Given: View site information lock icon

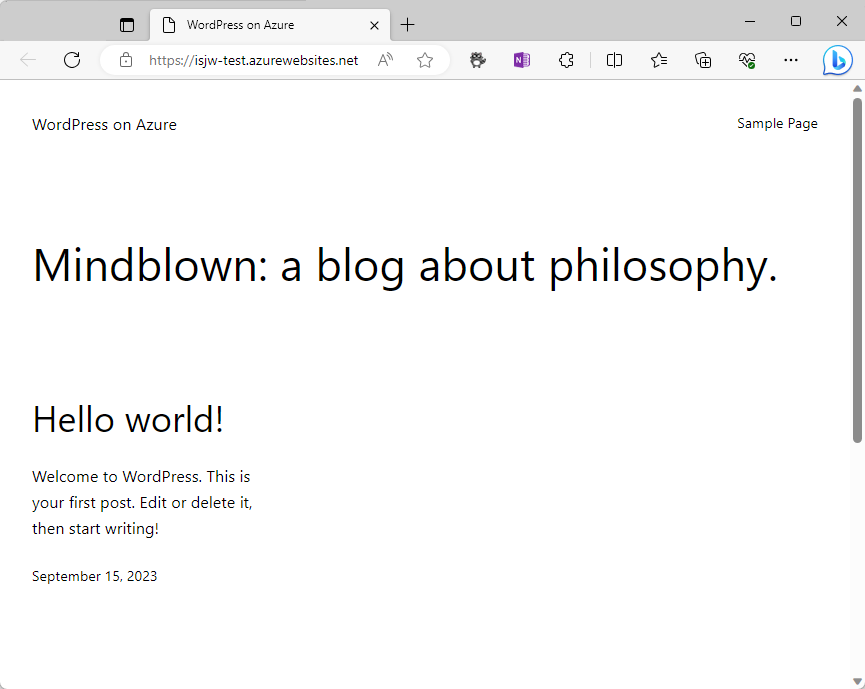Looking at the screenshot, I should point(126,60).
